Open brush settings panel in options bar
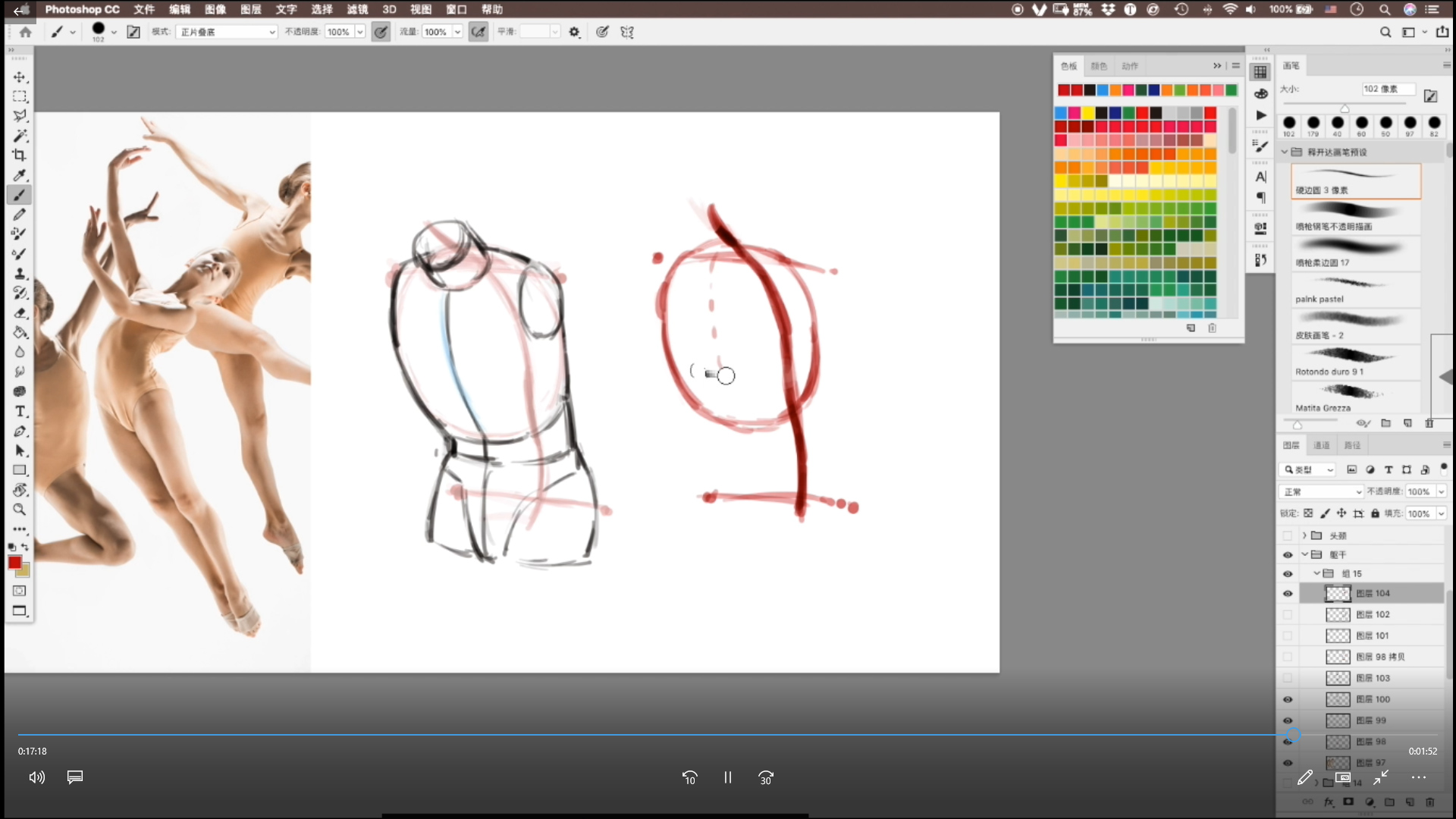The height and width of the screenshot is (819, 1456). click(133, 32)
